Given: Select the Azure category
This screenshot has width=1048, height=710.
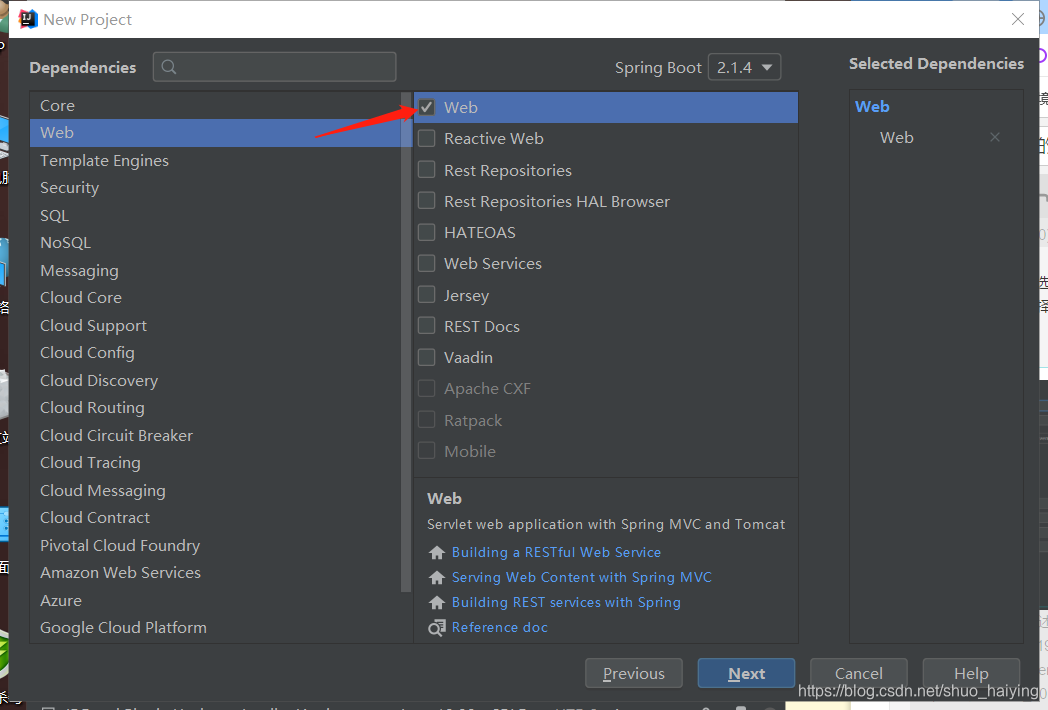Looking at the screenshot, I should tap(216, 600).
